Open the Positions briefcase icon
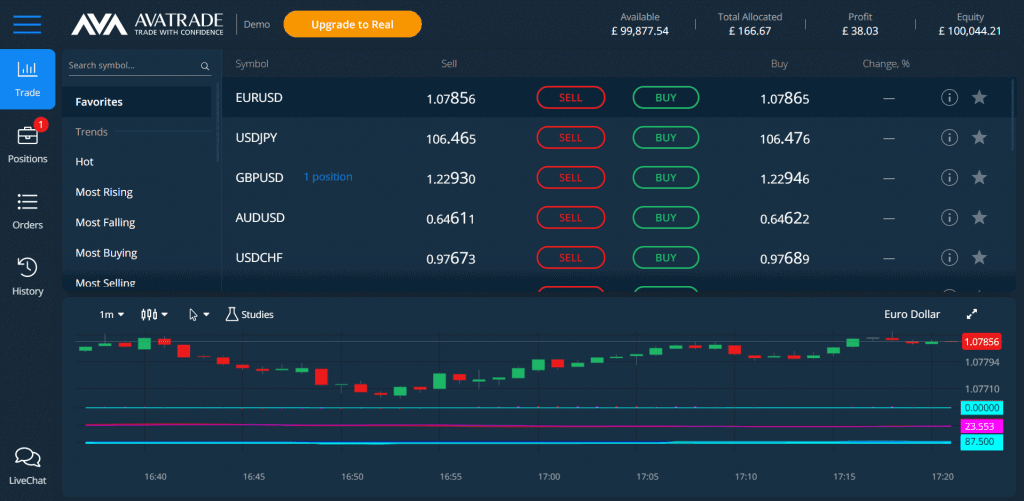Screen dimensions: 1024x501 pos(27,136)
